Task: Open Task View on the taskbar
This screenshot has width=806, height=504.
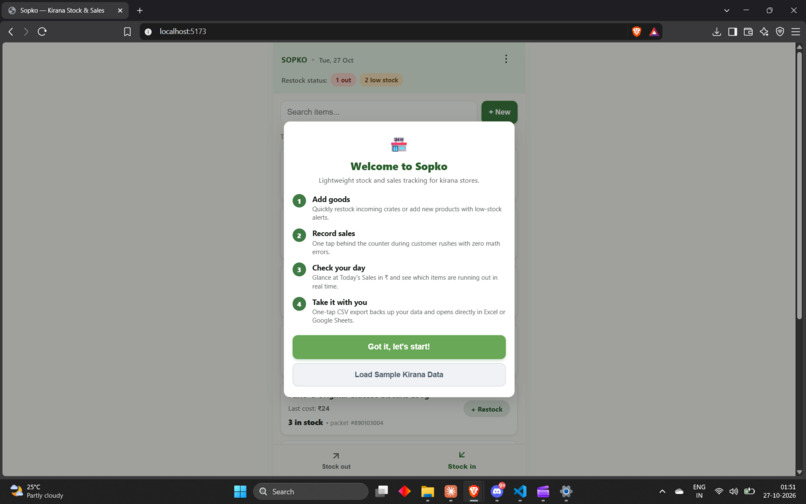Action: tap(381, 491)
